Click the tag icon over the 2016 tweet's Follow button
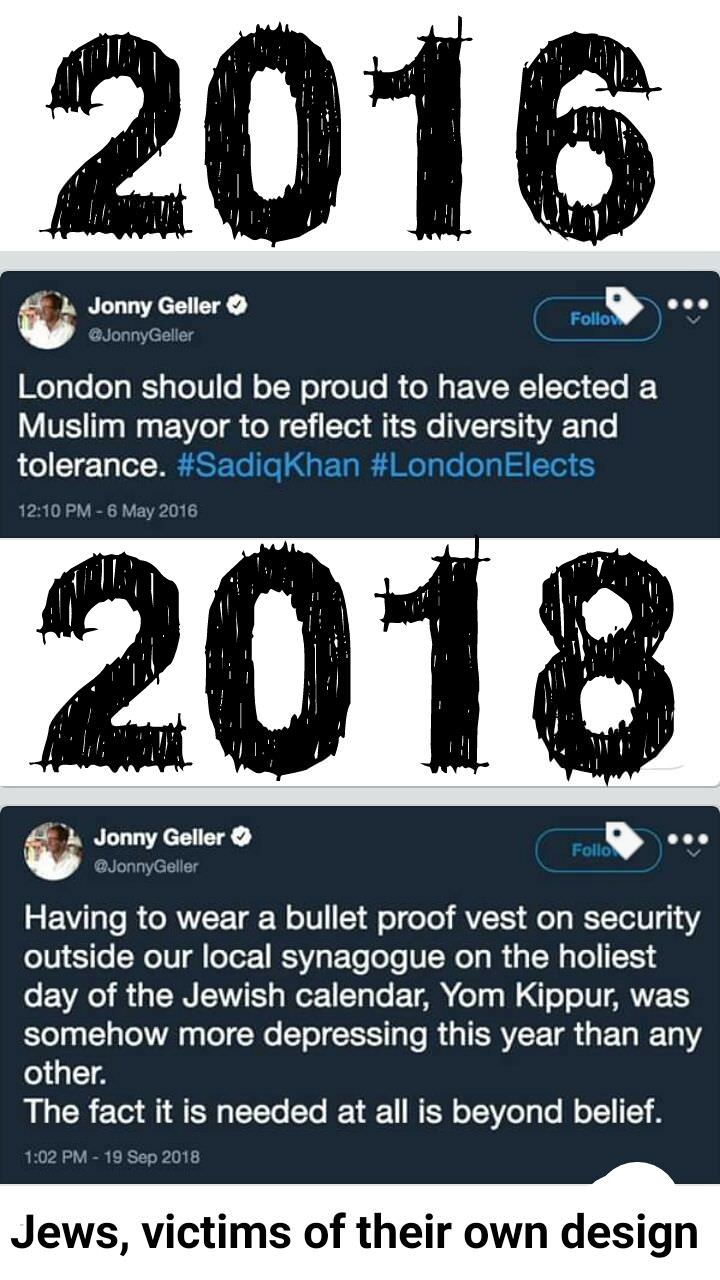Screen dimensions: 720x1280 (x=626, y=304)
